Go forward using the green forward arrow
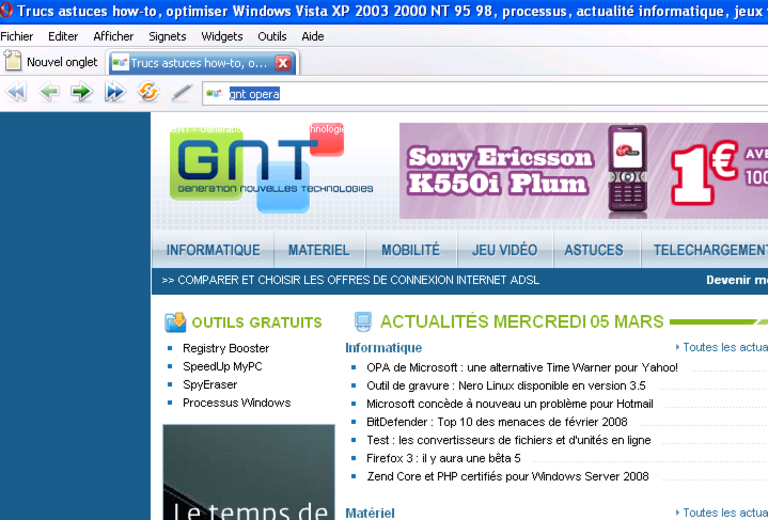This screenshot has height=520, width=768. (82, 92)
